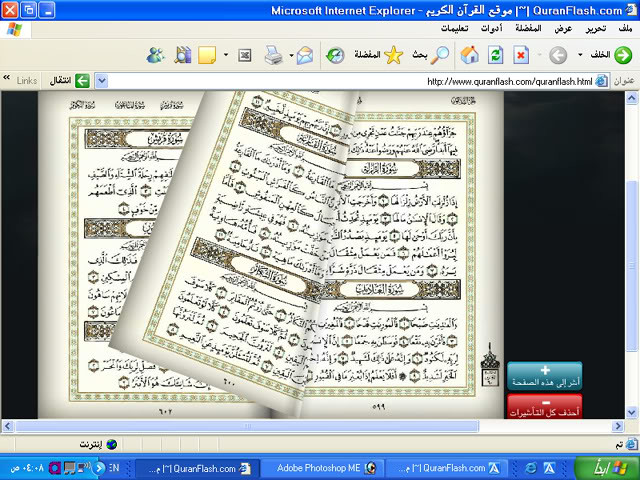Expand hidden tray icons arrow

(99, 468)
